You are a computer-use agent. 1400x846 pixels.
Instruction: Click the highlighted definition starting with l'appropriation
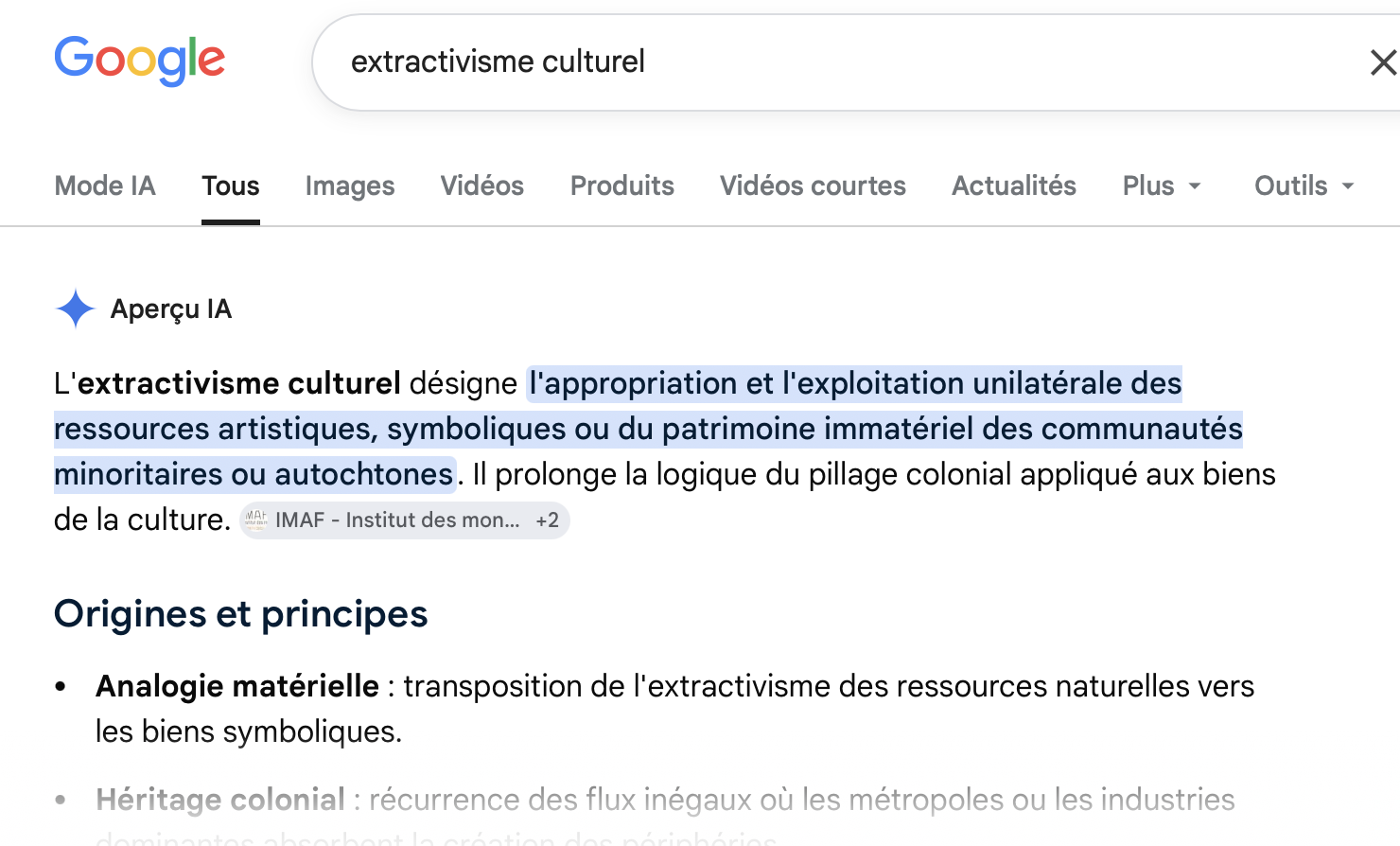[648, 429]
